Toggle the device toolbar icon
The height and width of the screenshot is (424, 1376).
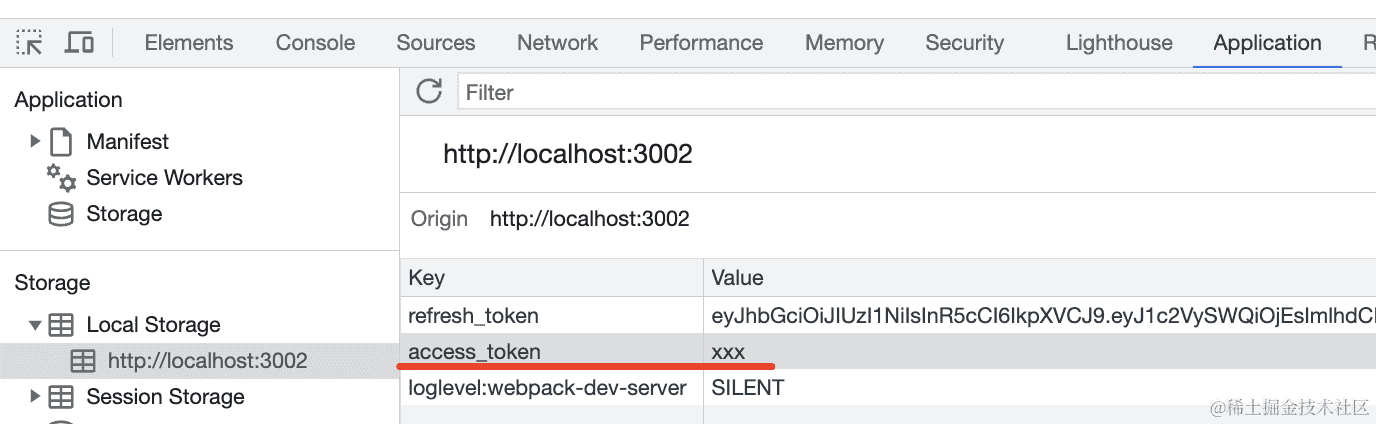(x=79, y=43)
